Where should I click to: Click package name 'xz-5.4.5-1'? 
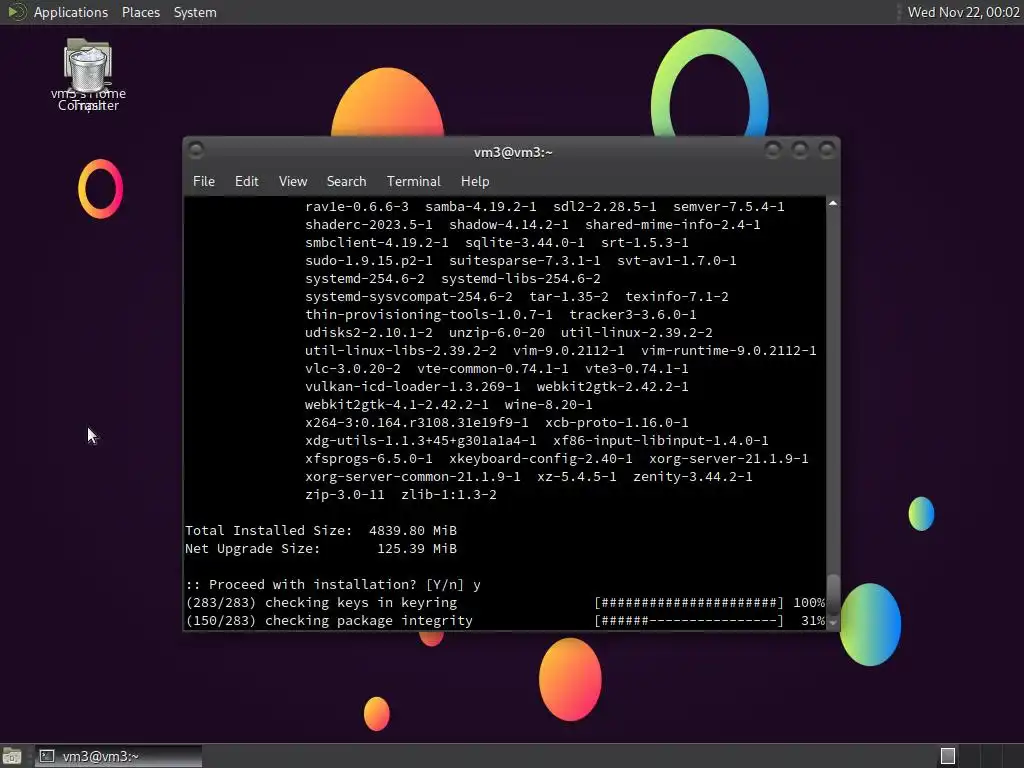[577, 477]
